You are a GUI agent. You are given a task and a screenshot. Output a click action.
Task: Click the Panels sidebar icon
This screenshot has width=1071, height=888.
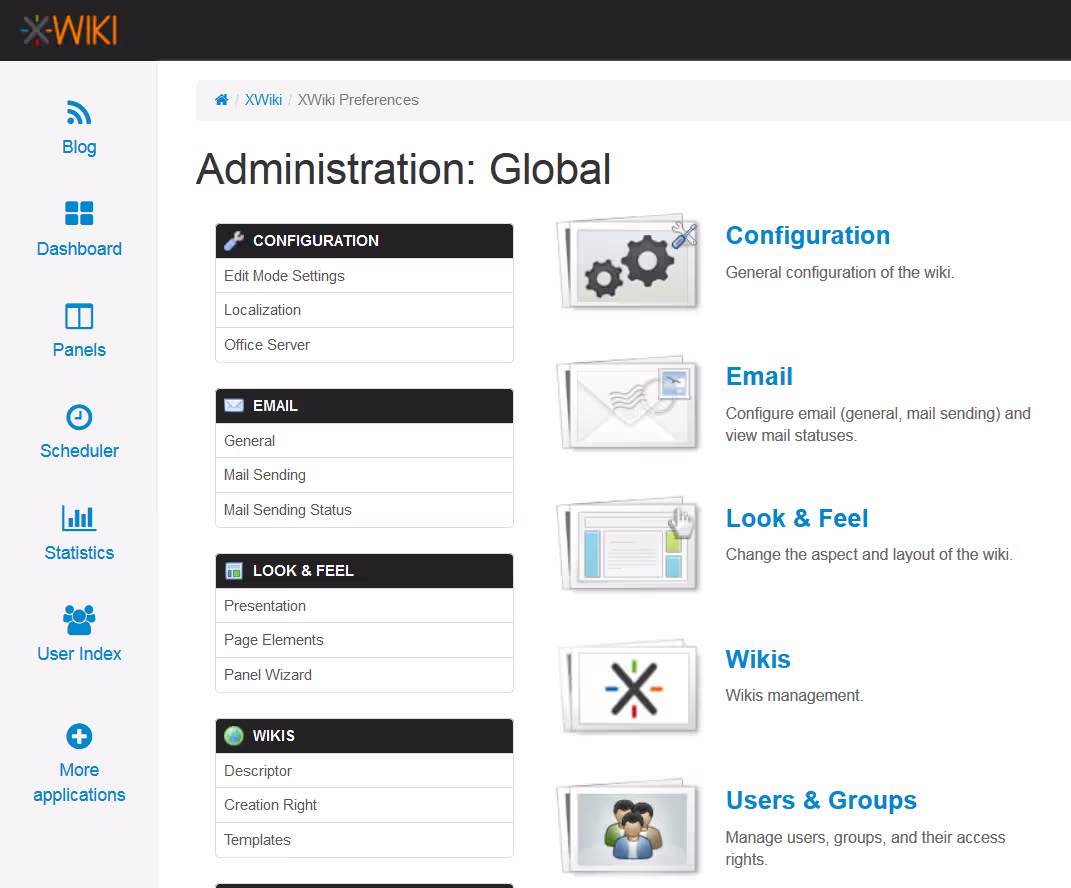tap(79, 316)
